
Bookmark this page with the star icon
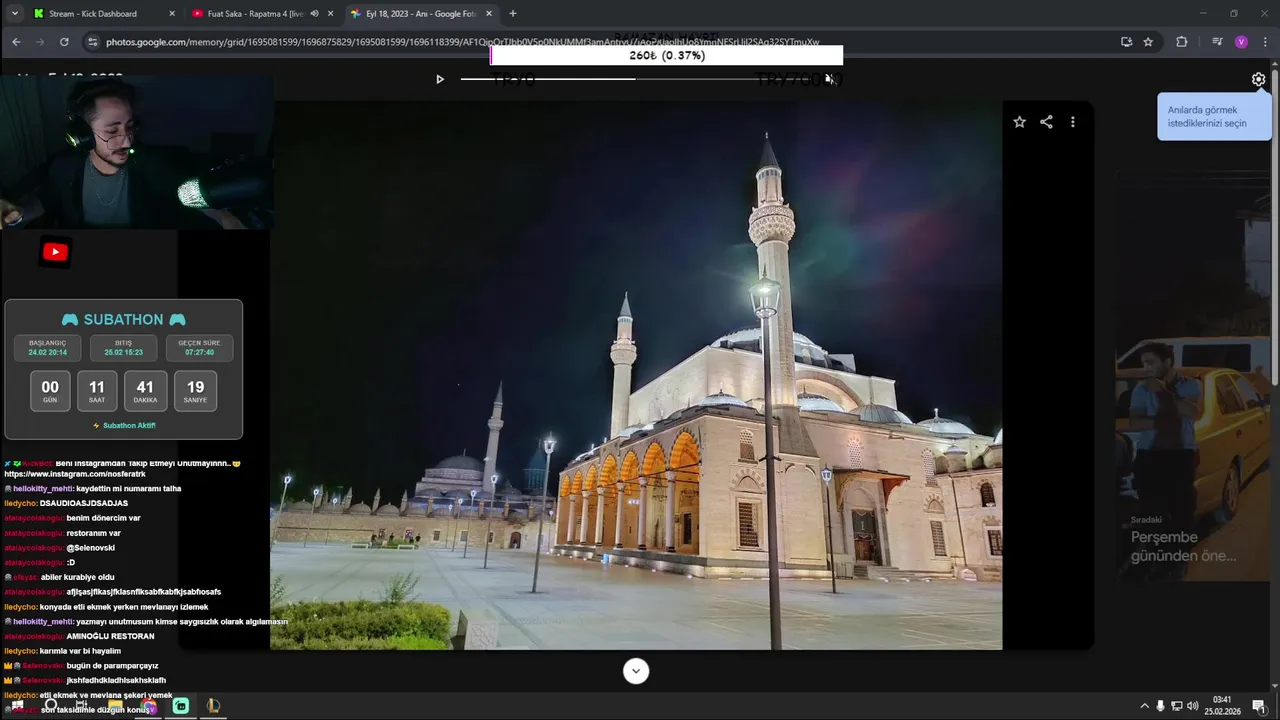coord(1148,42)
